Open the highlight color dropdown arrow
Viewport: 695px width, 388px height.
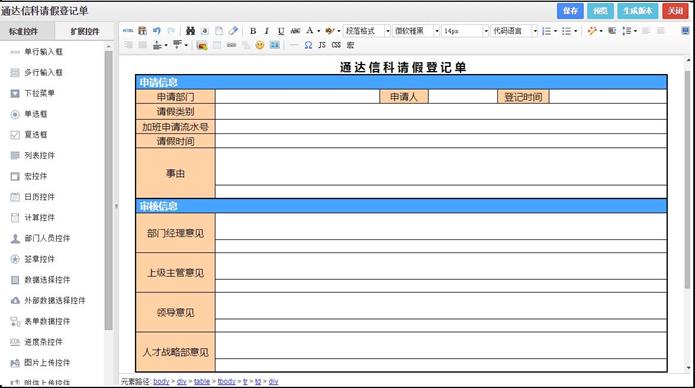[339, 31]
